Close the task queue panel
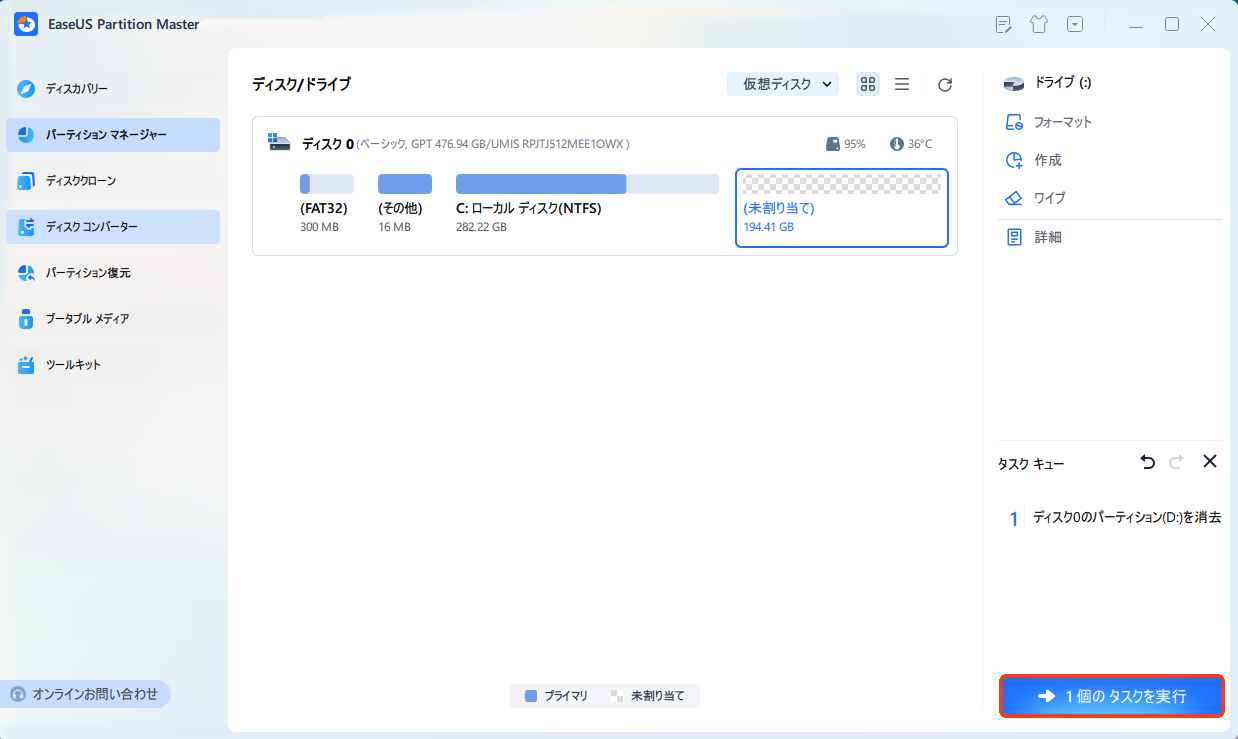This screenshot has width=1238, height=739. 1209,462
